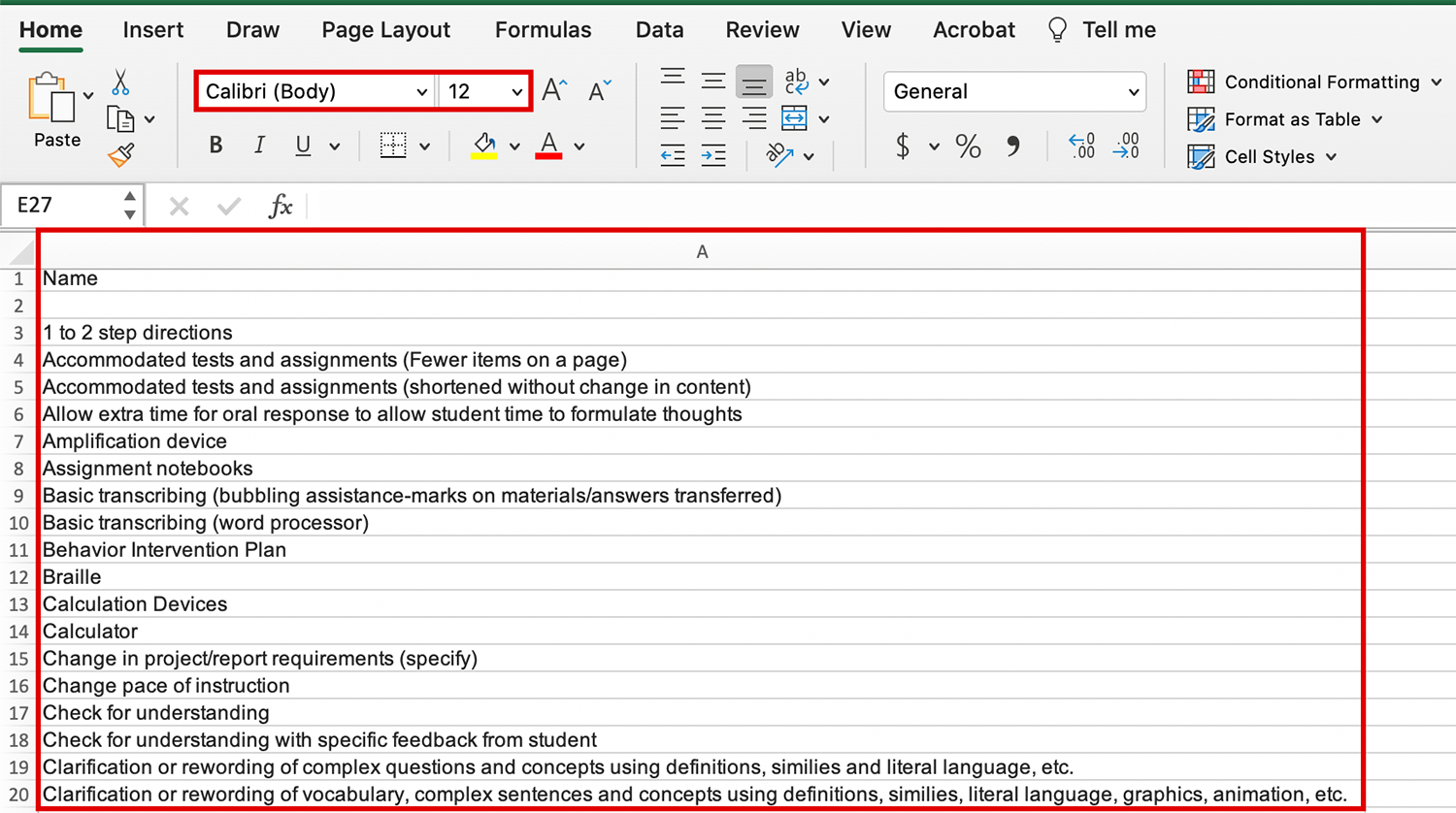Click the Merge and Center icon
This screenshot has width=1456, height=813.
(794, 118)
